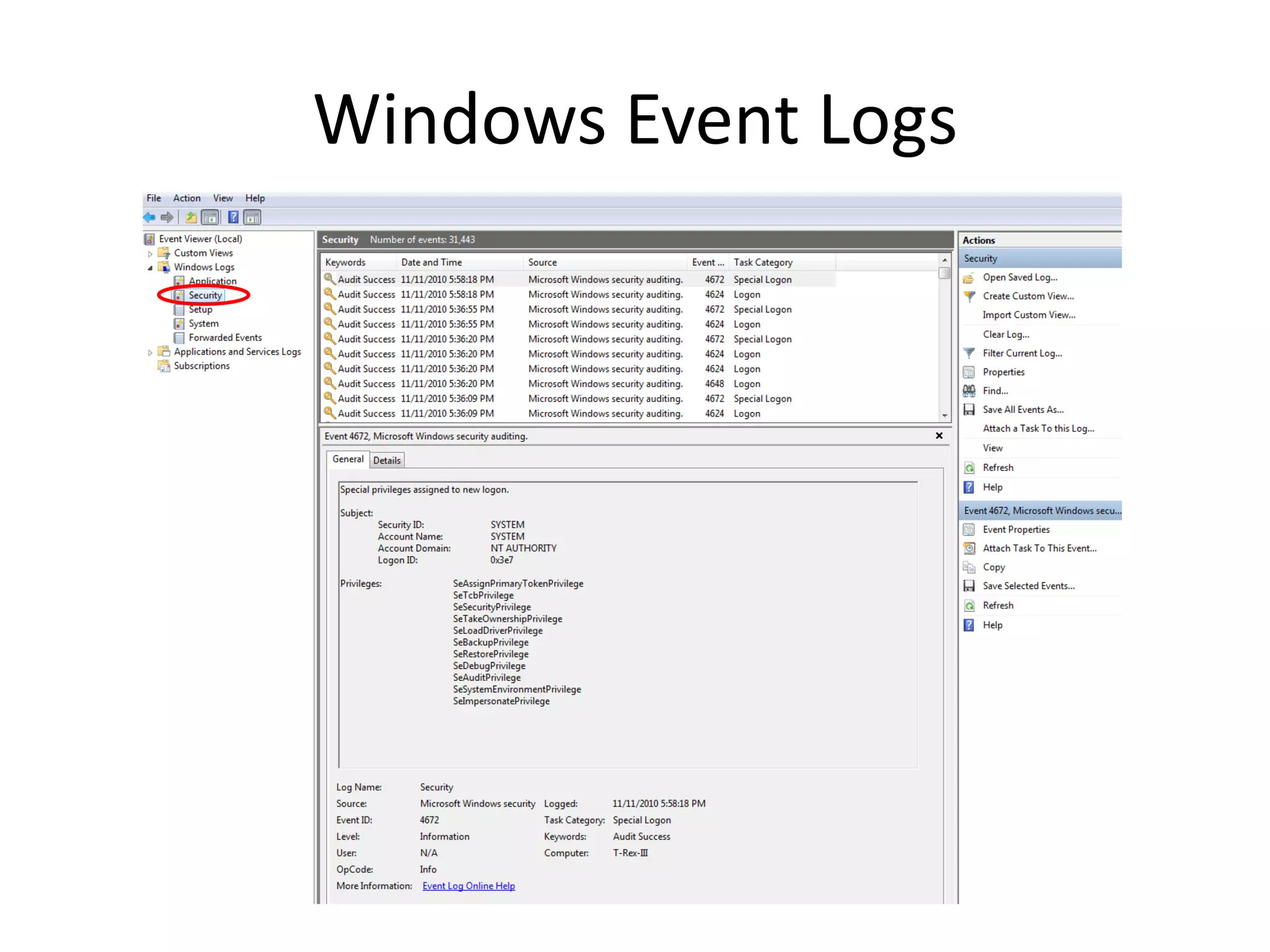Select the Setup log in the tree
Viewport: 1270px width, 952px height.
[200, 309]
